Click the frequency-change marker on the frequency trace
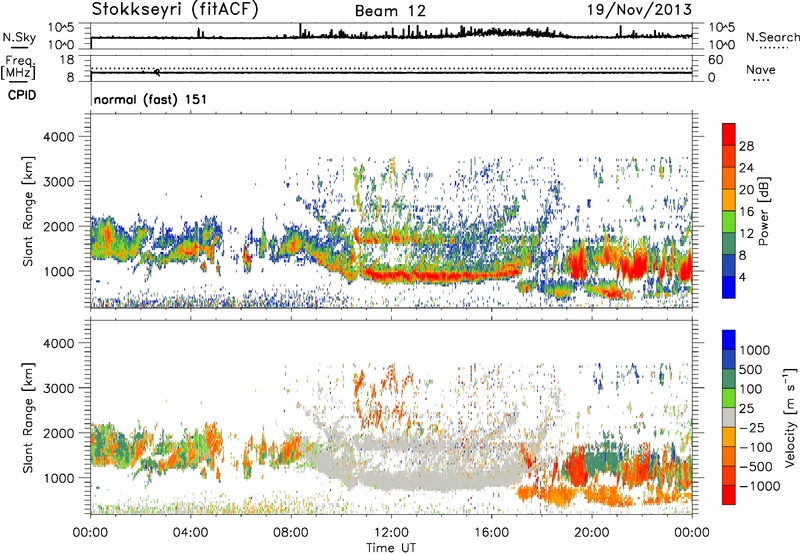Viewport: 800px width, 554px height. pos(157,72)
